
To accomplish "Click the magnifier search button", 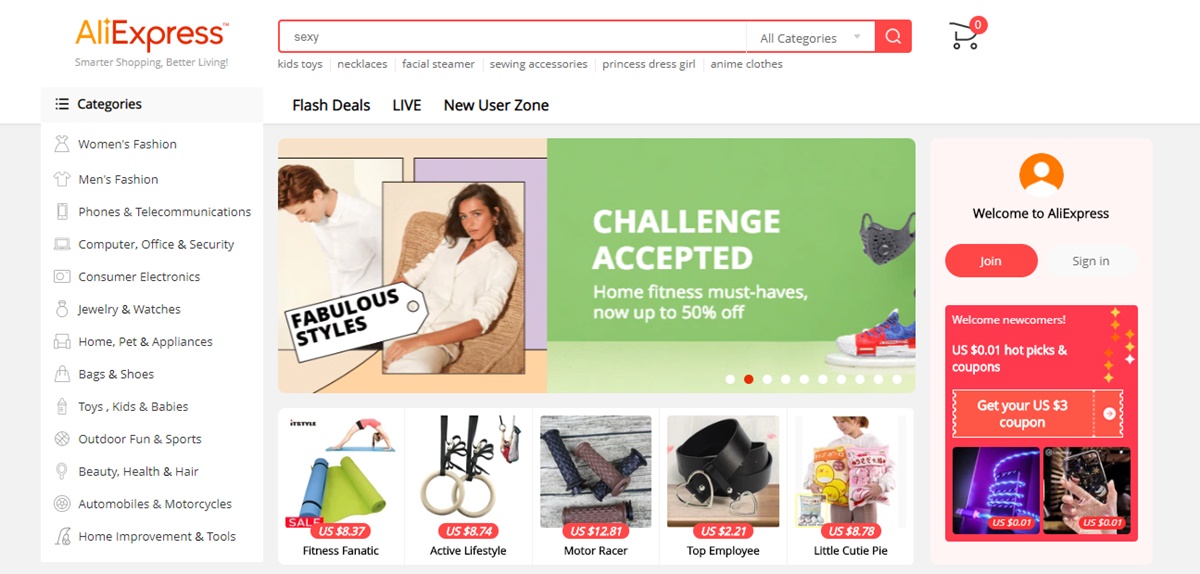I will click(x=893, y=37).
